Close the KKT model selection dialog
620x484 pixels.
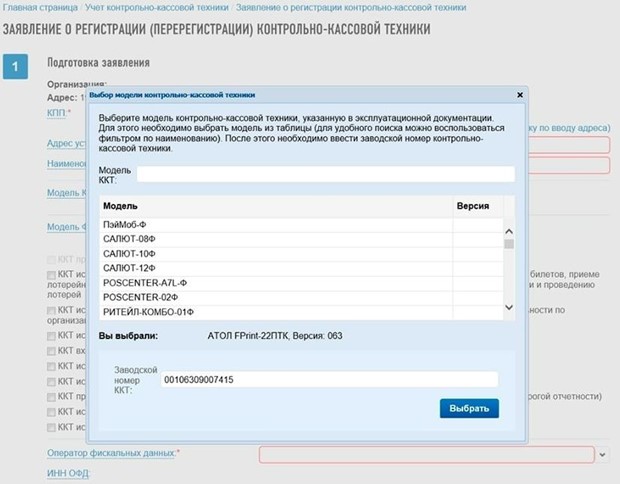520,95
